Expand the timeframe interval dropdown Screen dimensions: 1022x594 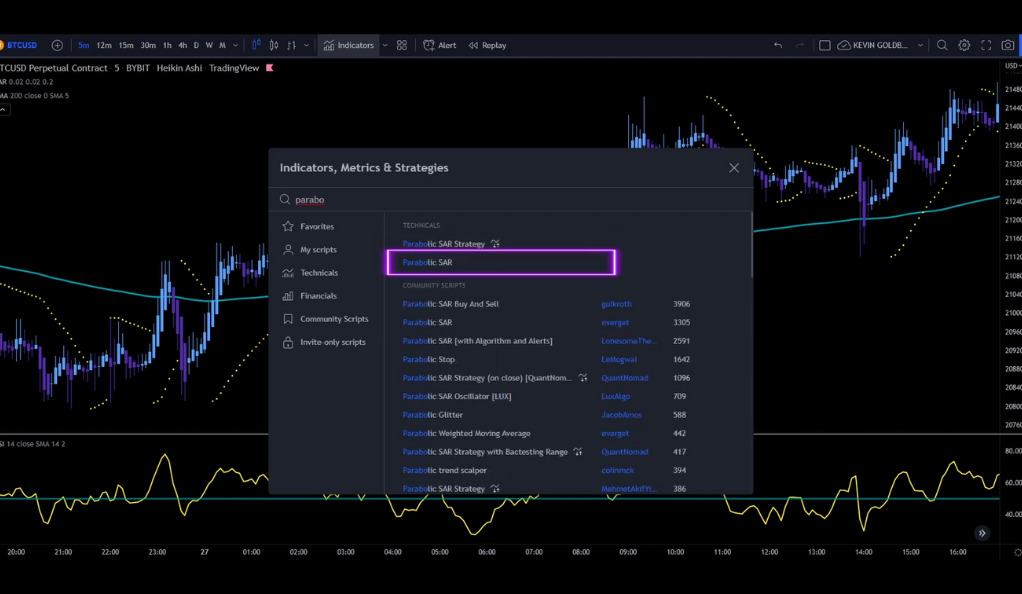coord(236,45)
